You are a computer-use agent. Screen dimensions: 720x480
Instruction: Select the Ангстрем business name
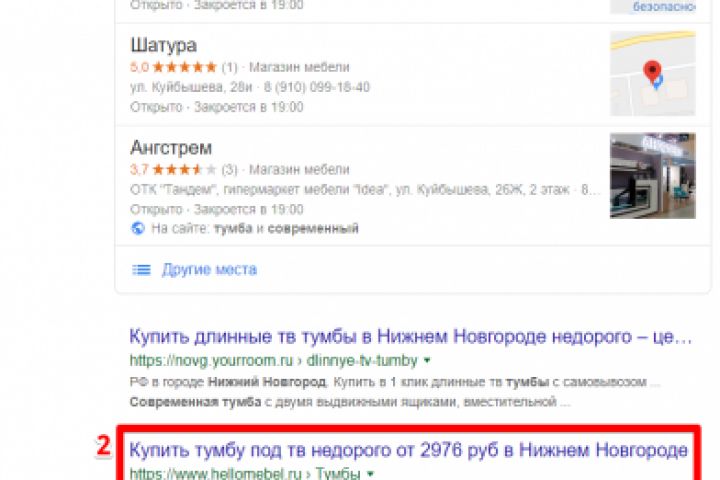pos(171,148)
